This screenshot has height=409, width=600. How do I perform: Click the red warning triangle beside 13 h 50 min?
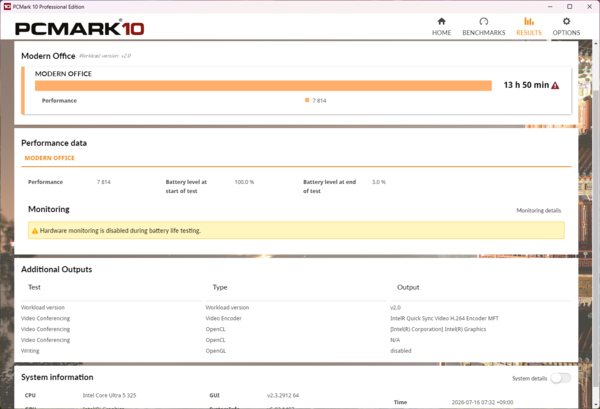pos(555,85)
